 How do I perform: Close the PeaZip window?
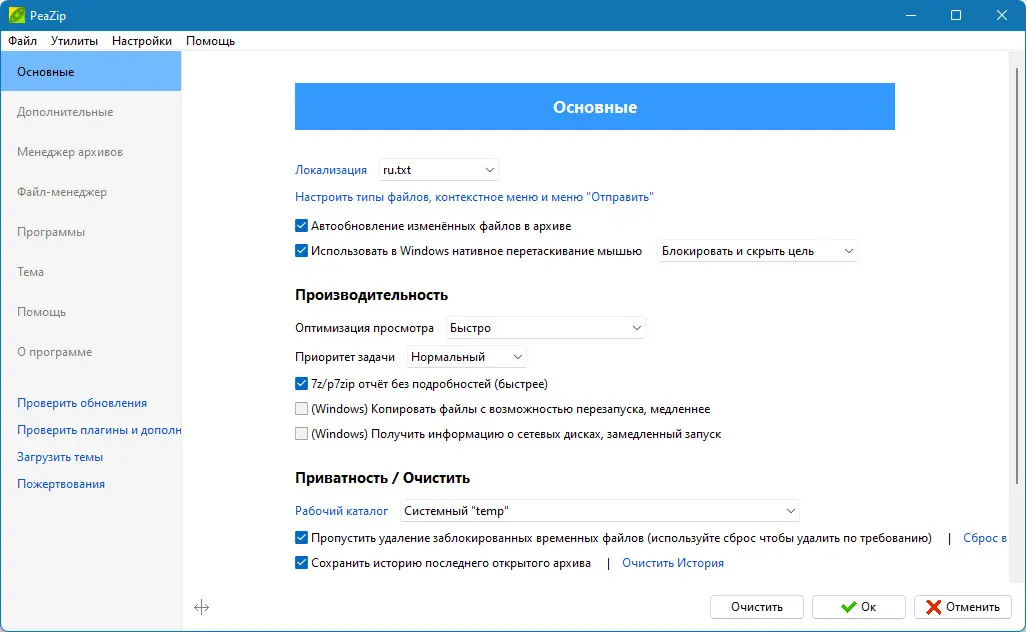1002,15
